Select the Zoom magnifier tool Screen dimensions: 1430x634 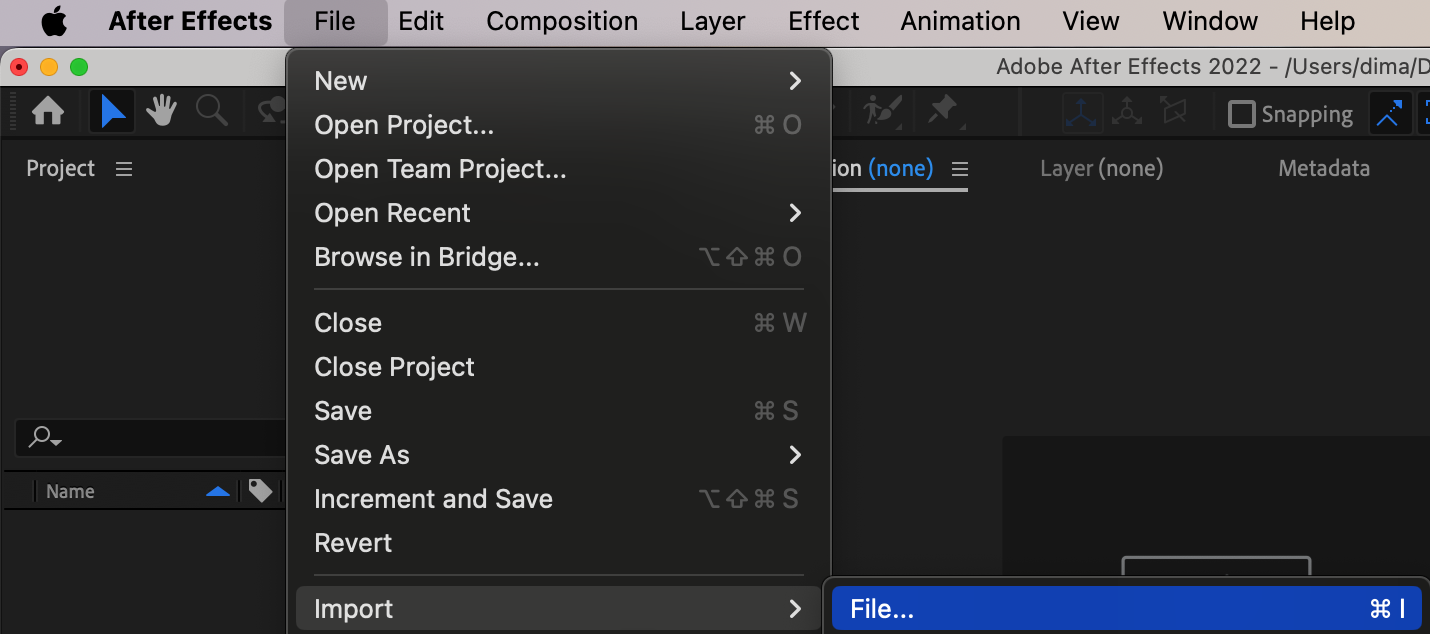click(x=211, y=112)
